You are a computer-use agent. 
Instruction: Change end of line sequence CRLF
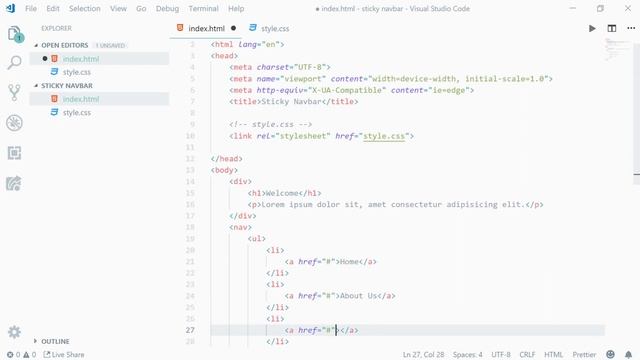pos(527,355)
